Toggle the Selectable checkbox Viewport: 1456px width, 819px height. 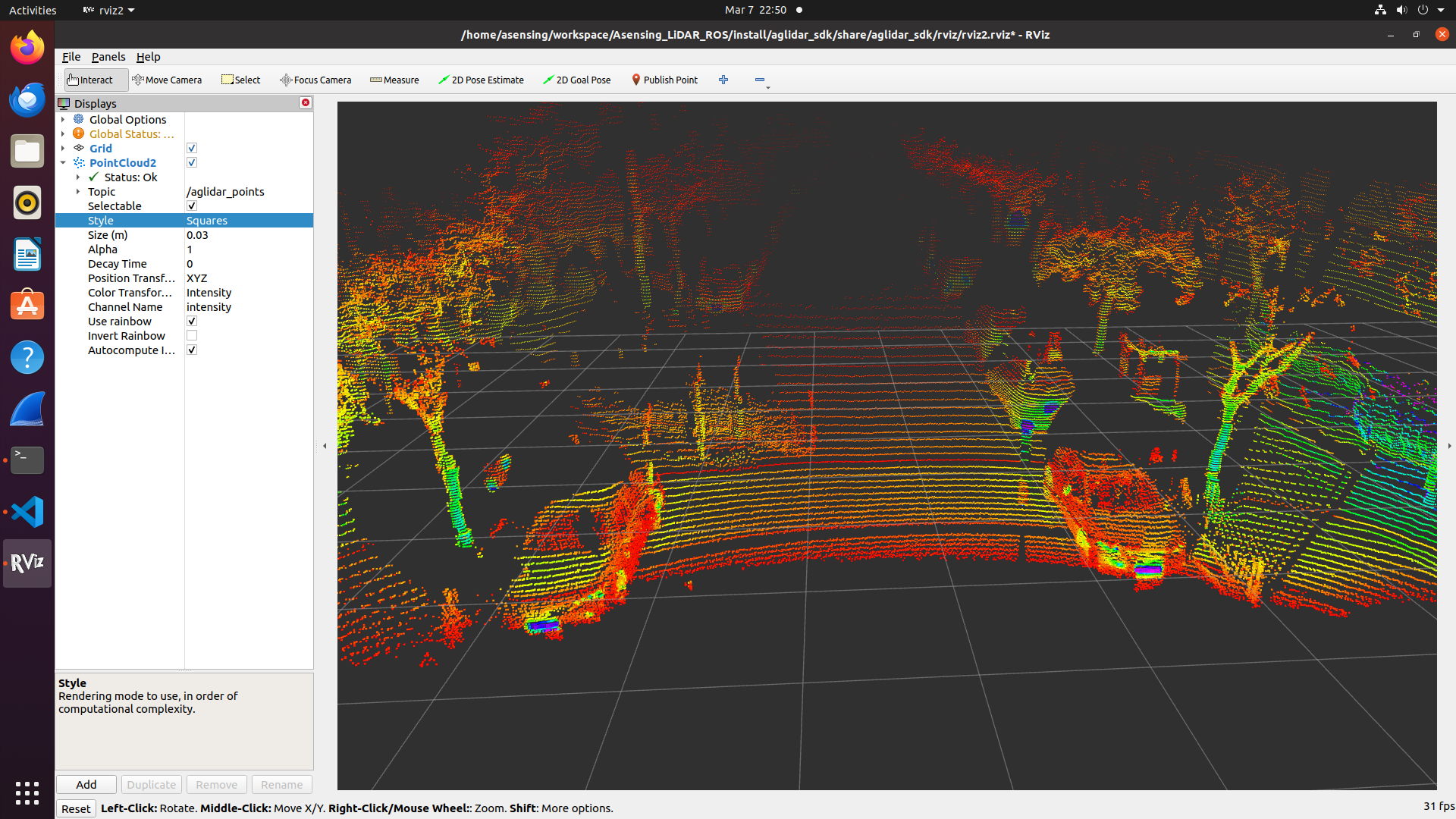click(192, 206)
